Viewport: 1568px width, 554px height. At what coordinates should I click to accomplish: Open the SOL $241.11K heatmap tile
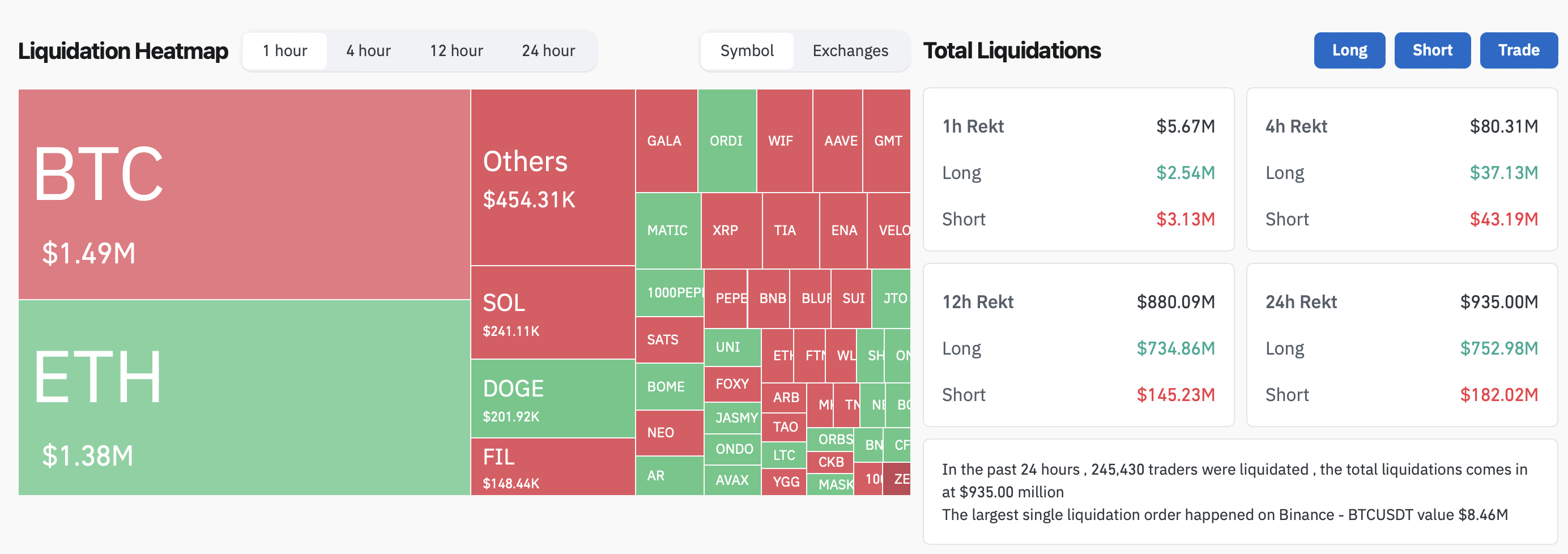[553, 312]
